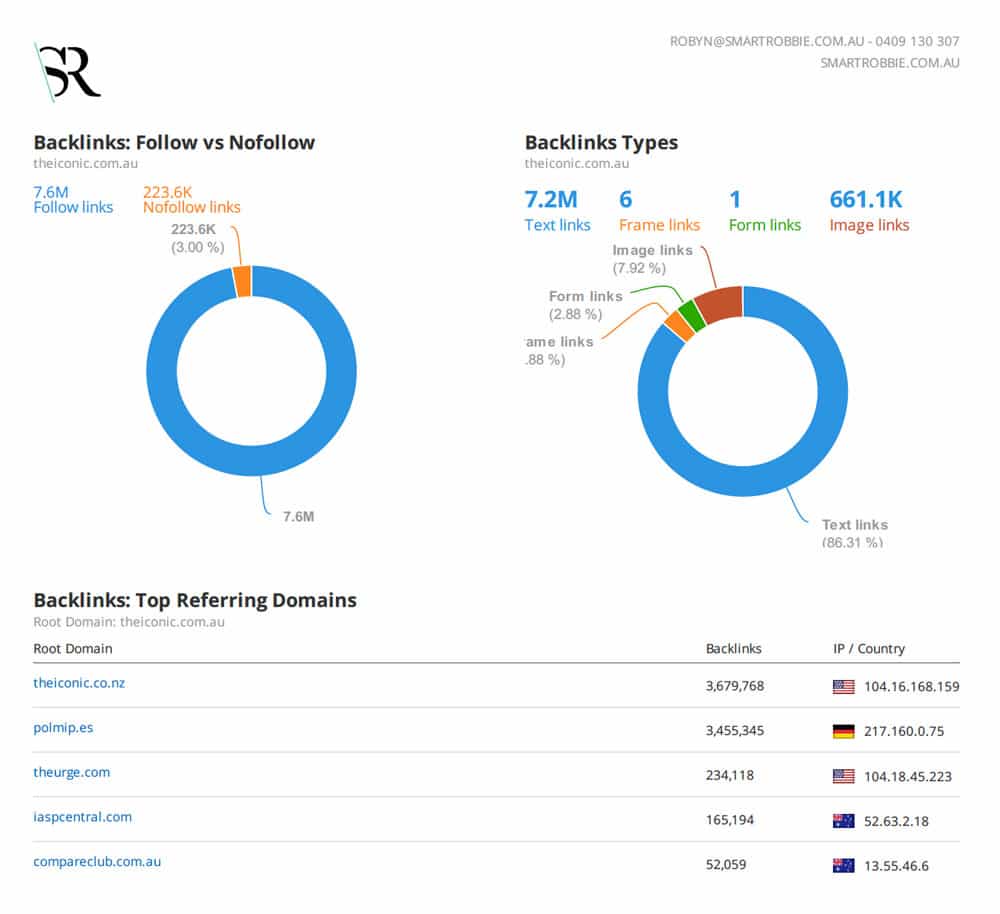The image size is (1000, 914).
Task: Click the 3,679,768 backlinks value
Action: [735, 686]
